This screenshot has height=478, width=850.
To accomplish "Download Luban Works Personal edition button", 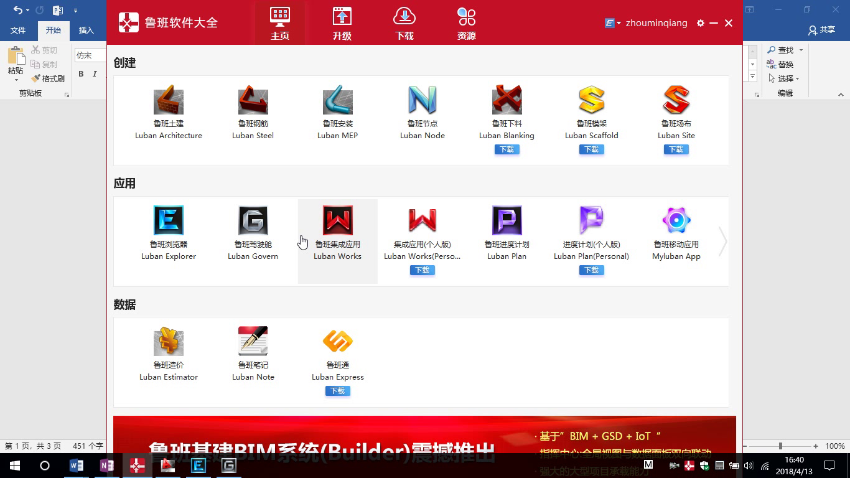I will [422, 270].
